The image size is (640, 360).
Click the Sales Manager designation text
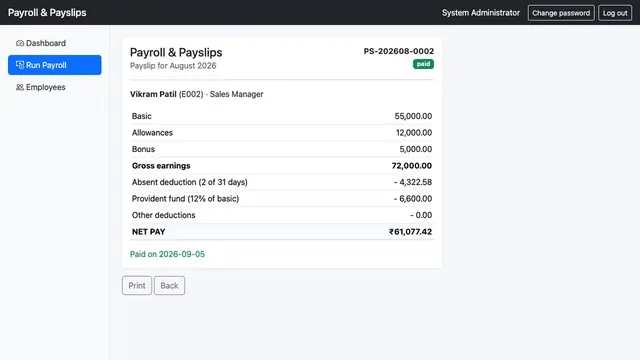236,94
